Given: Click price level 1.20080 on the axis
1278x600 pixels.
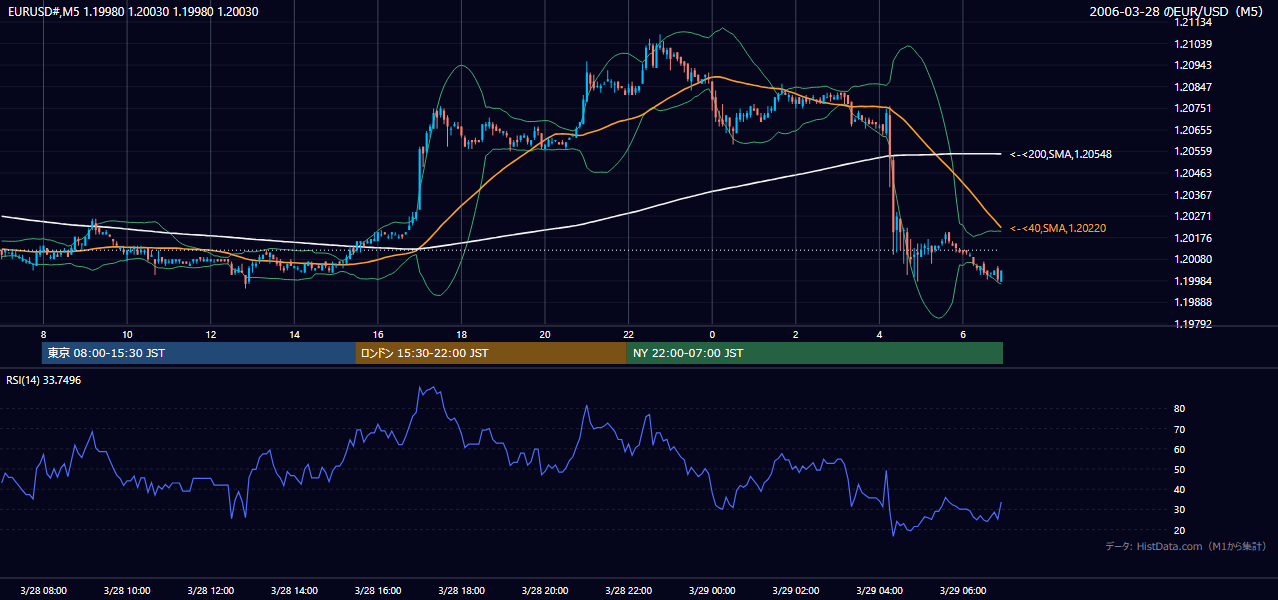Looking at the screenshot, I should coord(1194,259).
